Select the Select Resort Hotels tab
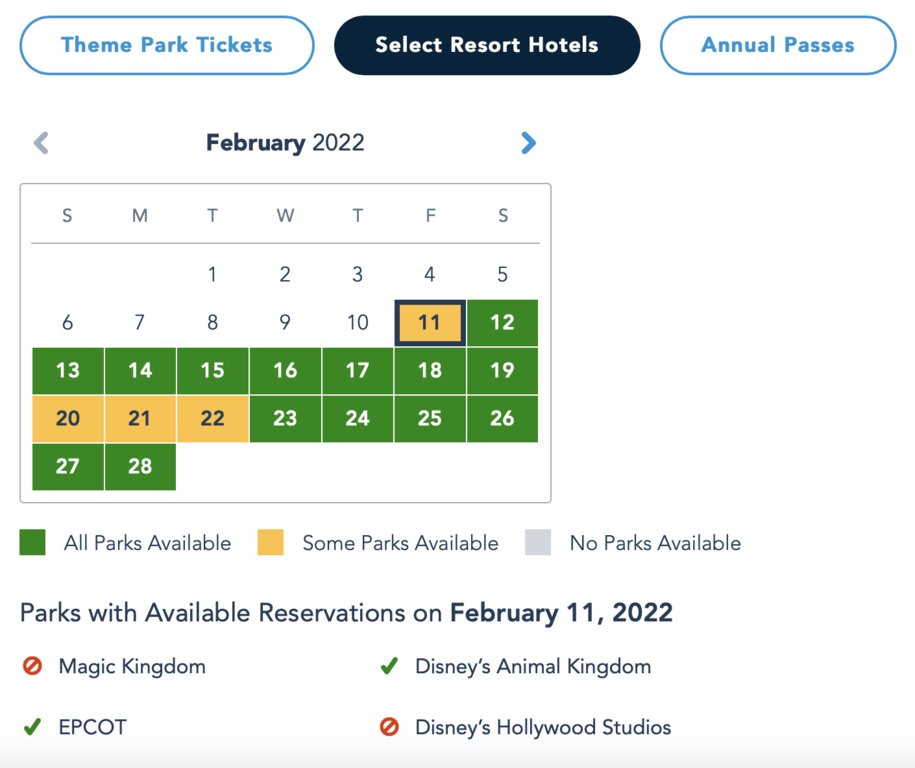915x768 pixels. click(487, 45)
